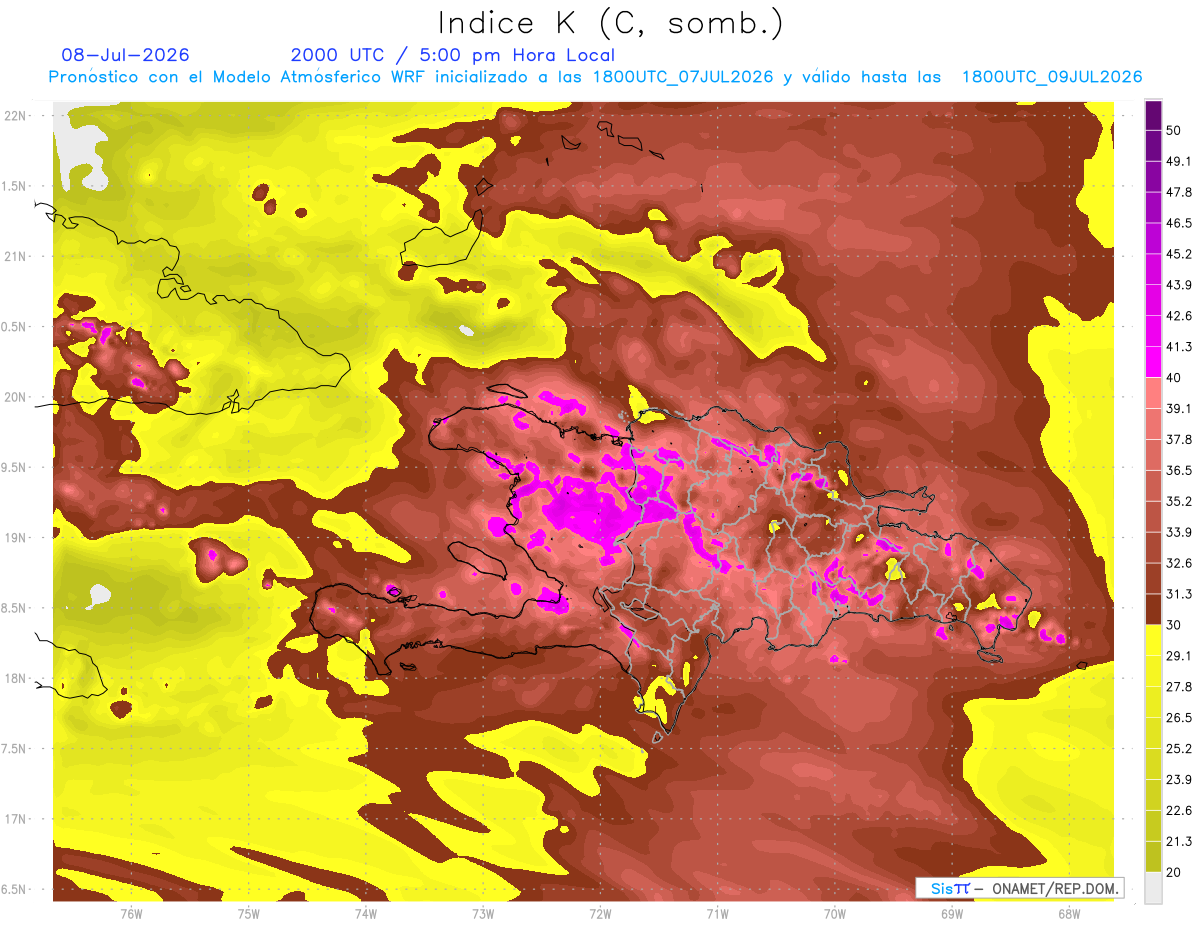Viewport: 1200px width, 927px height.
Task: Click the colorbar value '42.6'
Action: (1179, 316)
